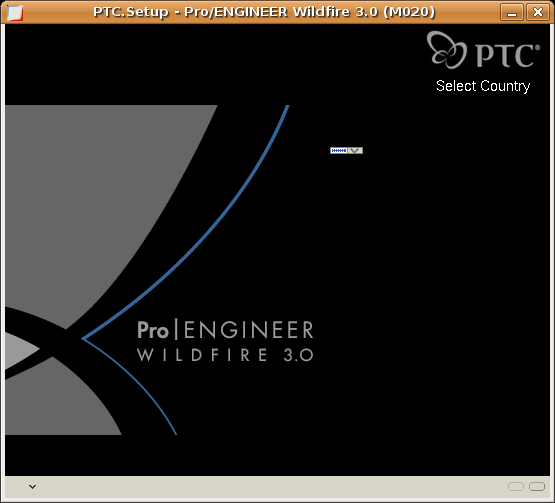The height and width of the screenshot is (503, 555).
Task: Click the 'Select Country' label
Action: coord(483,86)
